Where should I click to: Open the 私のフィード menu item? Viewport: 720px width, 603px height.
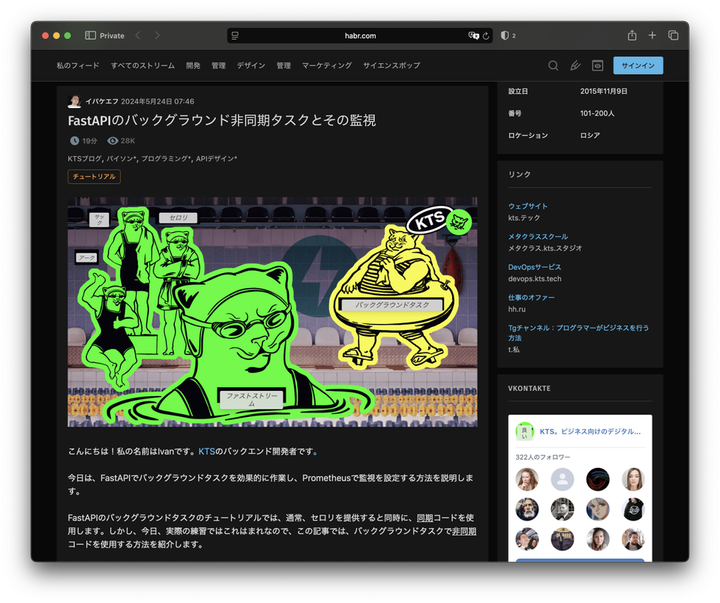coord(78,66)
